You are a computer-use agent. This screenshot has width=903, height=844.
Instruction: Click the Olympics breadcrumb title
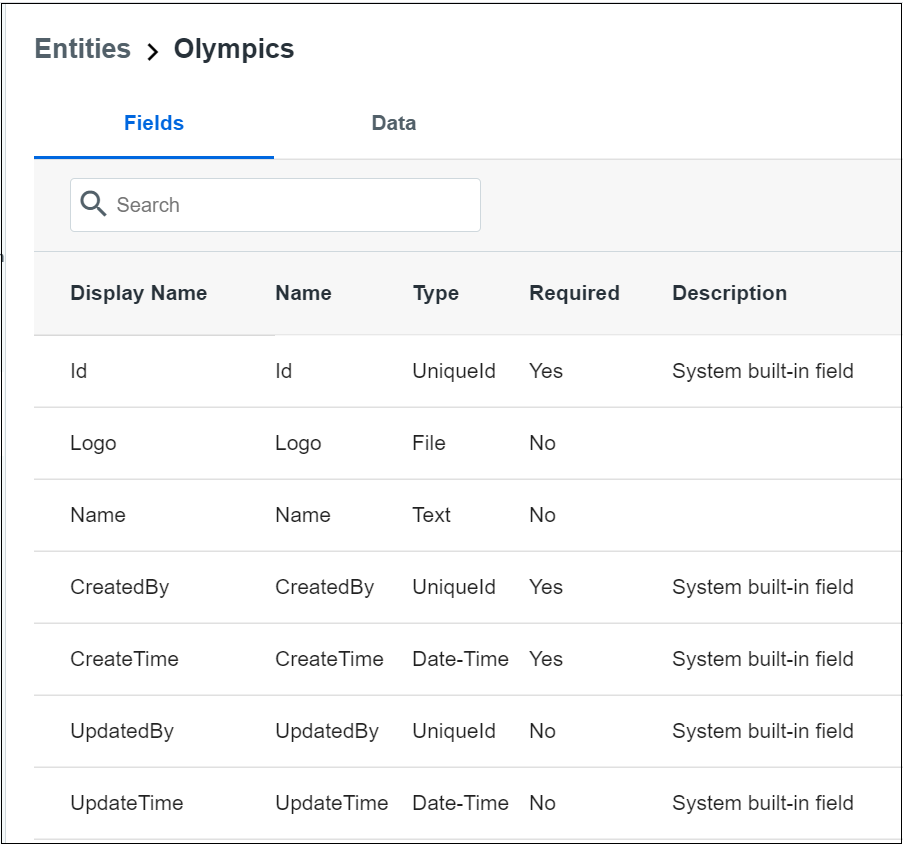234,49
